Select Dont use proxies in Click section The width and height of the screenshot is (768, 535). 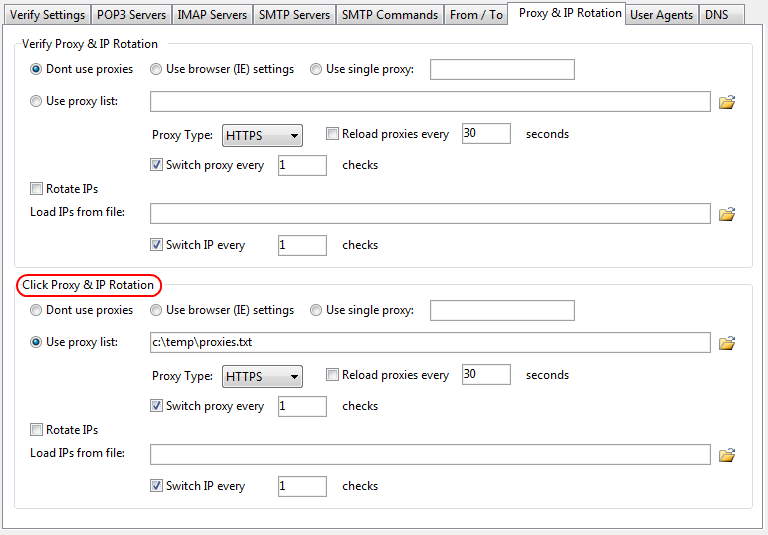click(x=37, y=310)
